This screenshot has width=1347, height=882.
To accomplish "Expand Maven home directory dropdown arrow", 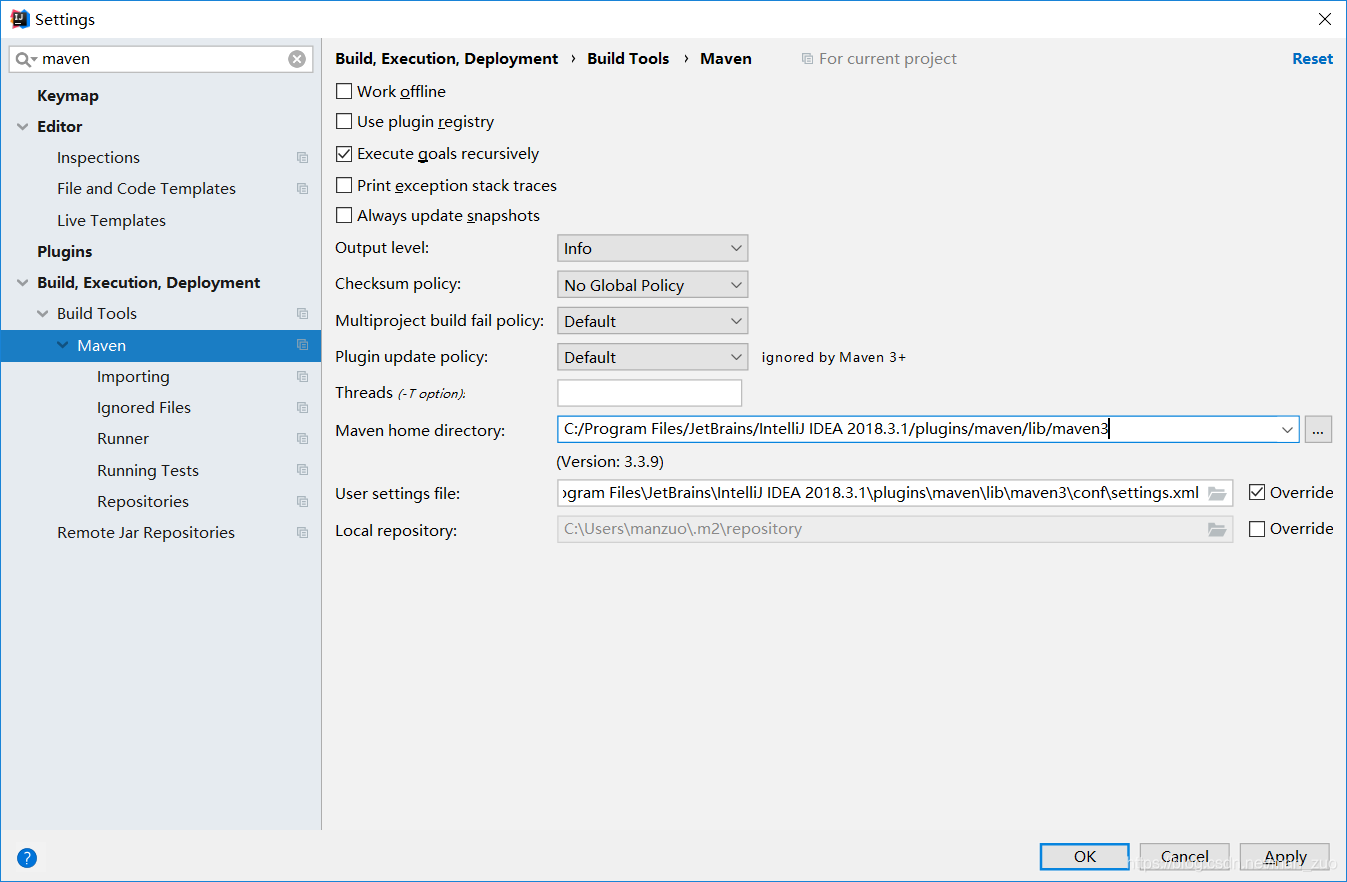I will tap(1287, 430).
